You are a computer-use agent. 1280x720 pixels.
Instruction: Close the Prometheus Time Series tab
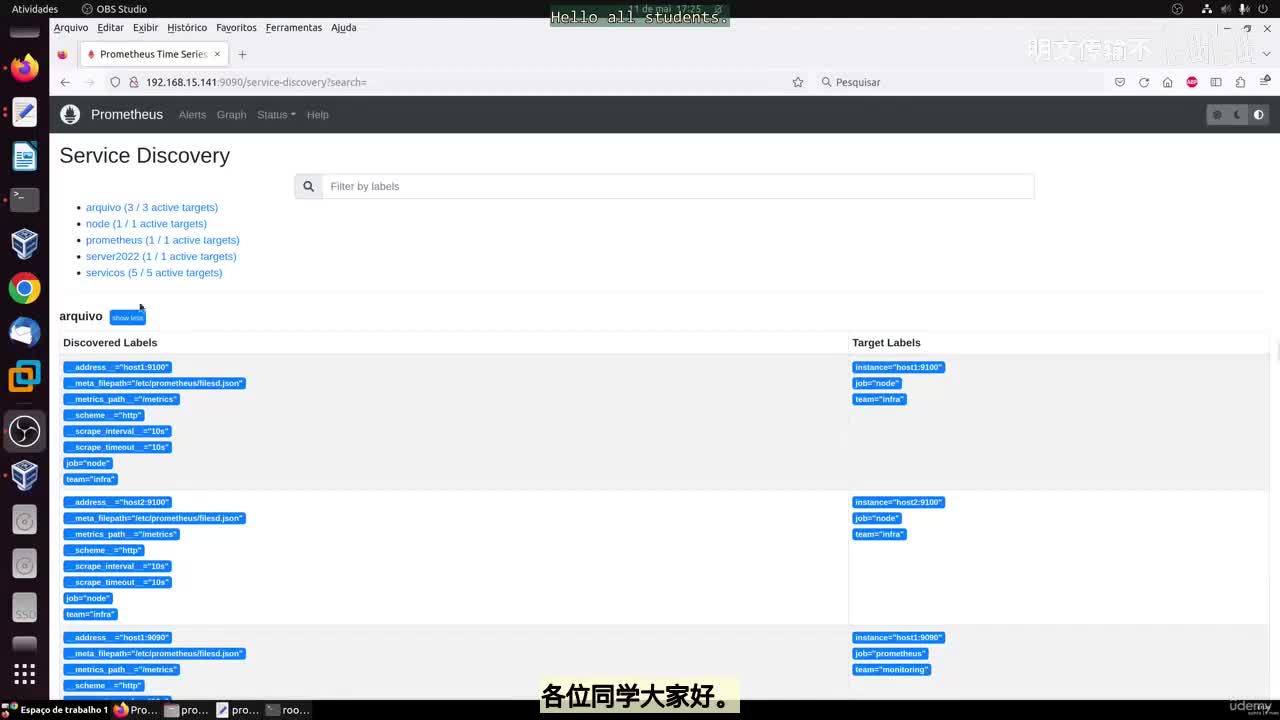(x=217, y=54)
